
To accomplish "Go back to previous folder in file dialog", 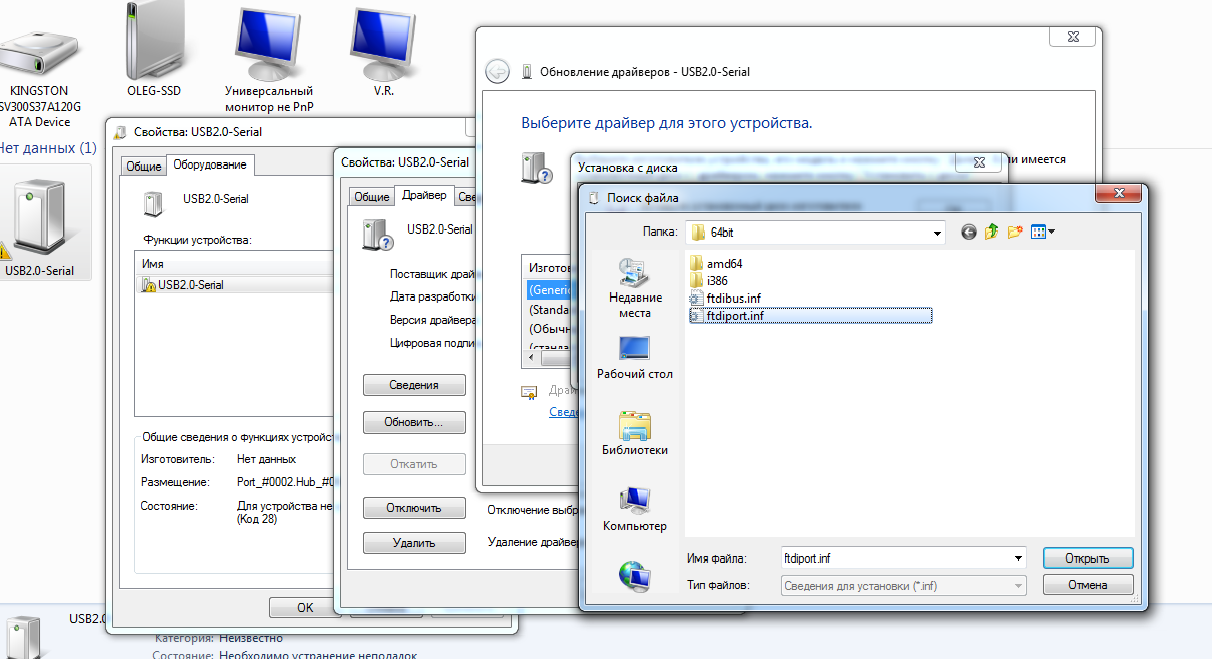I will tap(968, 232).
